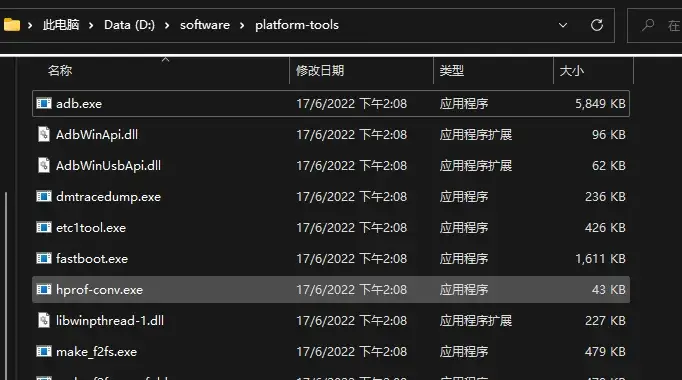Viewport: 682px width, 380px height.
Task: Click the AdbWinApi.dll file icon
Action: point(43,134)
